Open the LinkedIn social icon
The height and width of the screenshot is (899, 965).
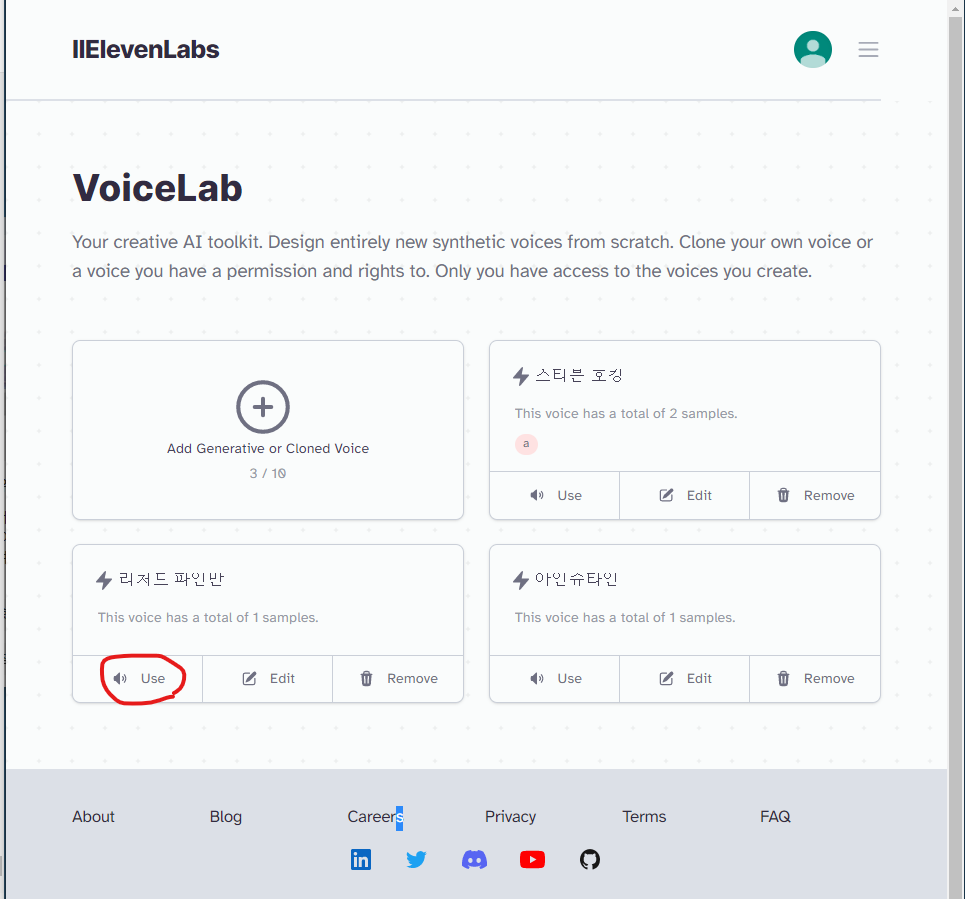tap(361, 860)
